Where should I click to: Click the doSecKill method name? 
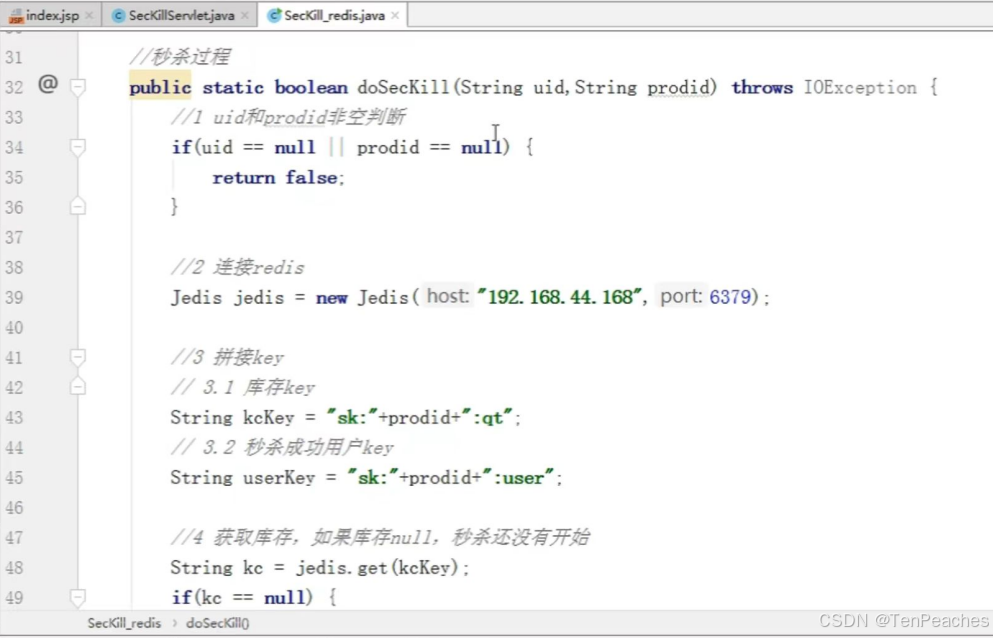point(403,87)
